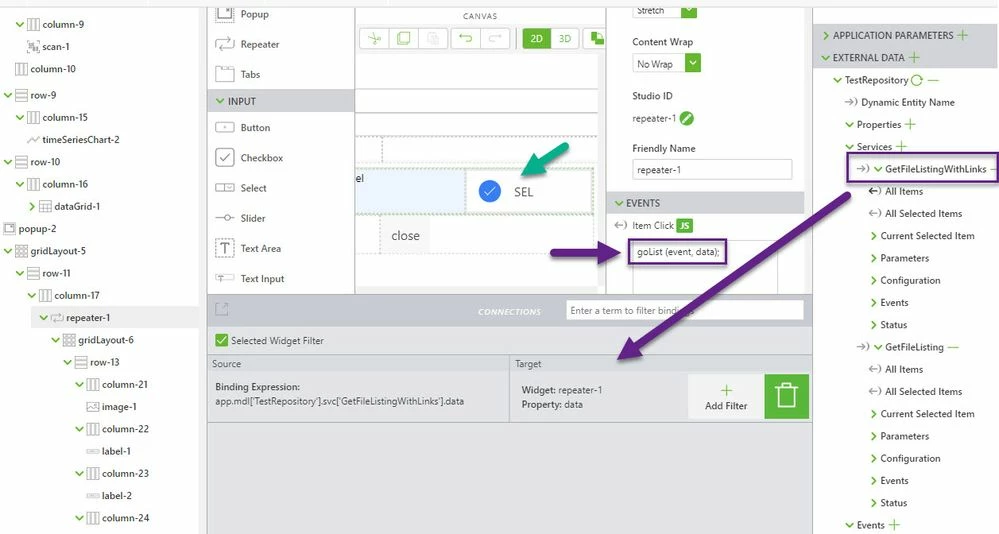This screenshot has width=999, height=534.
Task: Delete the binding with trash icon
Action: 786,396
